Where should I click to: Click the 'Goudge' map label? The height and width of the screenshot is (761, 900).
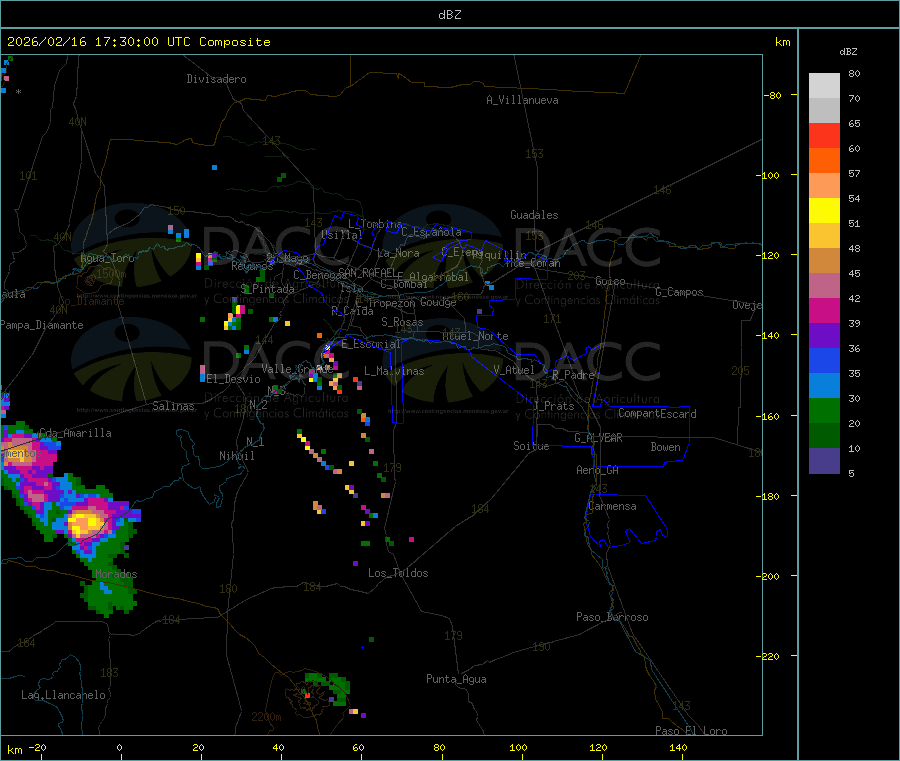(x=438, y=302)
